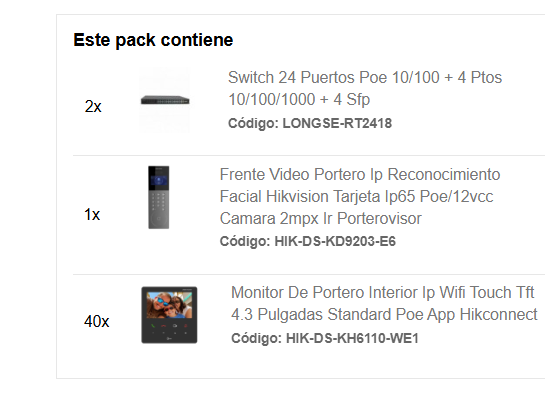Click the green call icon on monitor image
The width and height of the screenshot is (545, 397).
pyautogui.click(x=153, y=326)
